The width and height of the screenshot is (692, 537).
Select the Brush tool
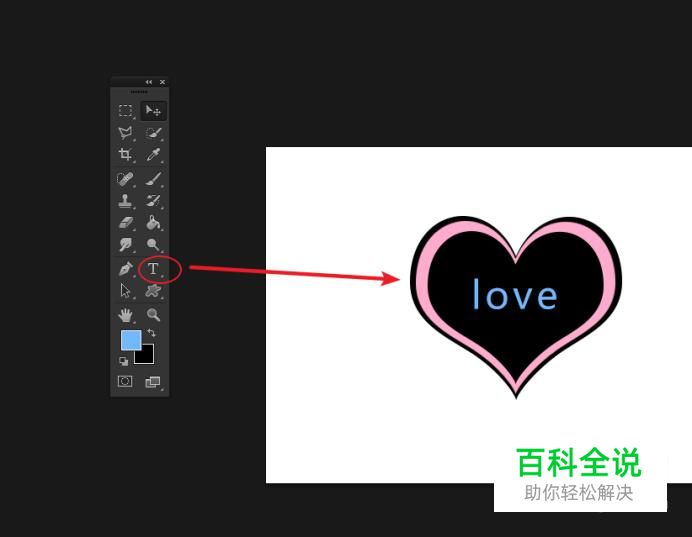pos(154,179)
